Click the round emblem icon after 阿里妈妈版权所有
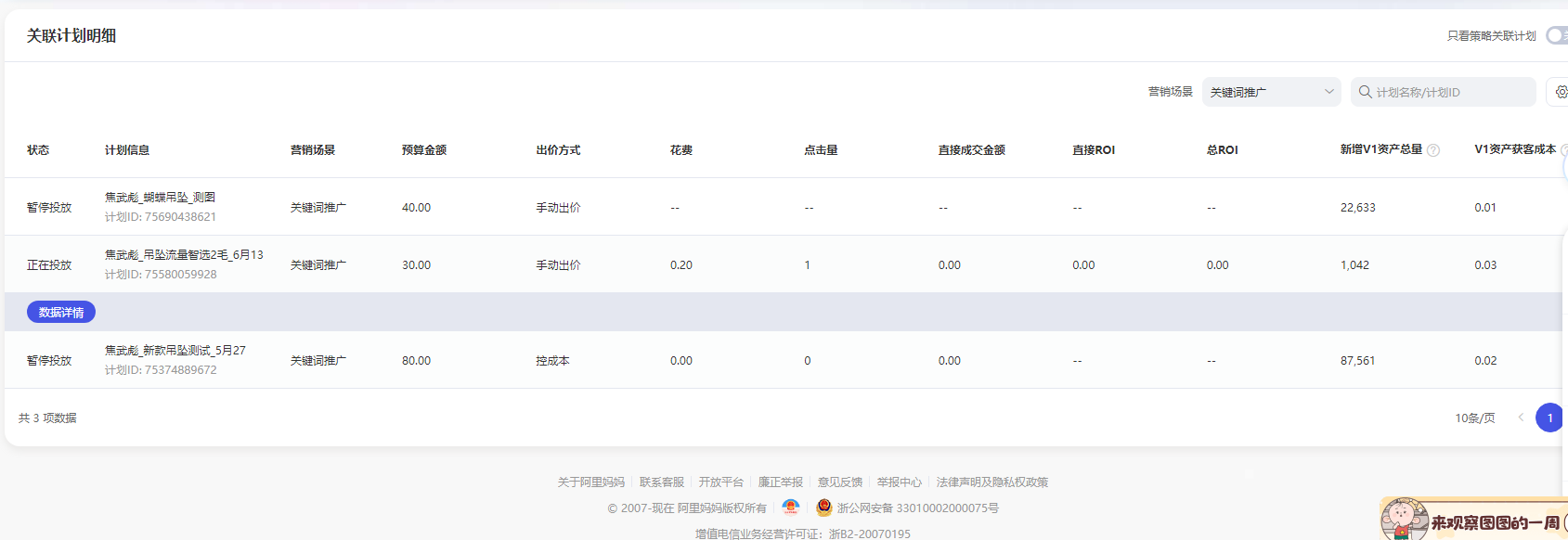1568x540 pixels. (x=791, y=508)
